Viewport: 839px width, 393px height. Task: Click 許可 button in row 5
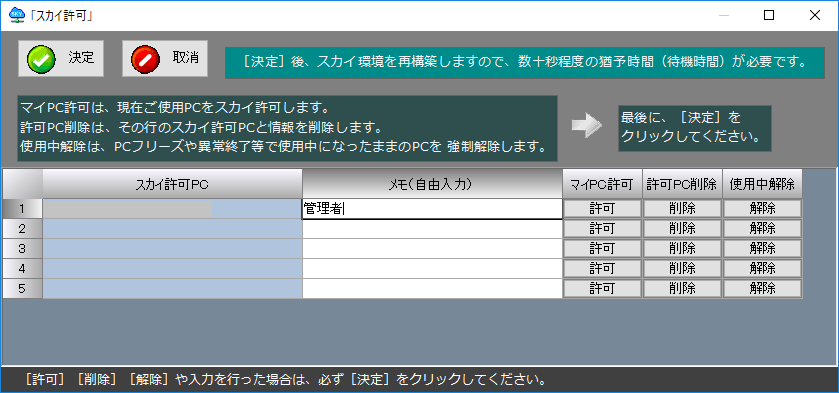point(602,288)
